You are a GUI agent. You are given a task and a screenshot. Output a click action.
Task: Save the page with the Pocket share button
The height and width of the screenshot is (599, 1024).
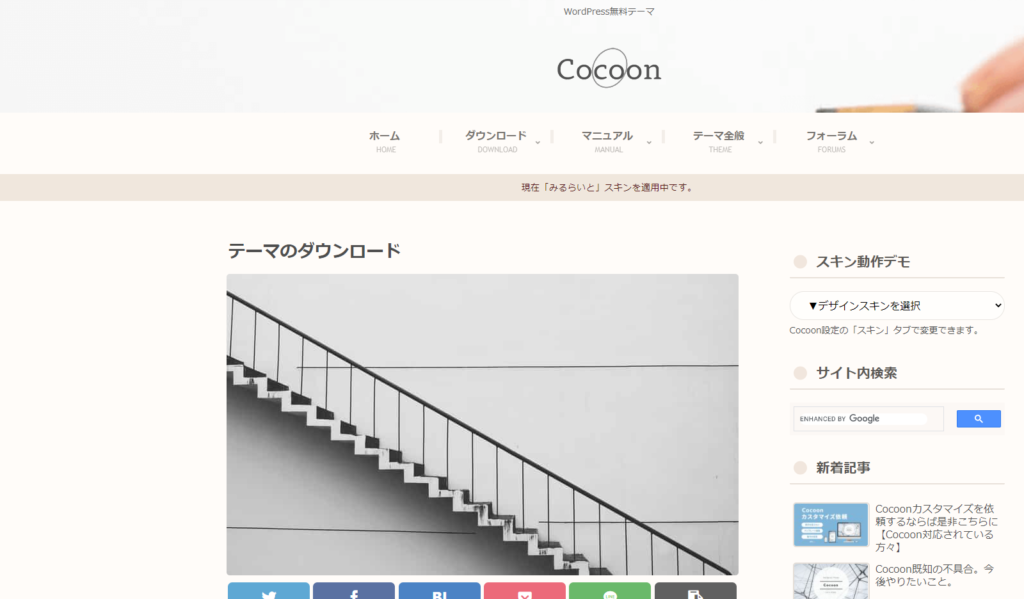(524, 591)
